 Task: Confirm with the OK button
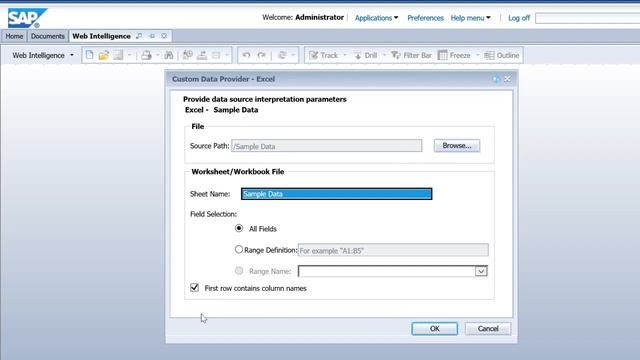[435, 329]
